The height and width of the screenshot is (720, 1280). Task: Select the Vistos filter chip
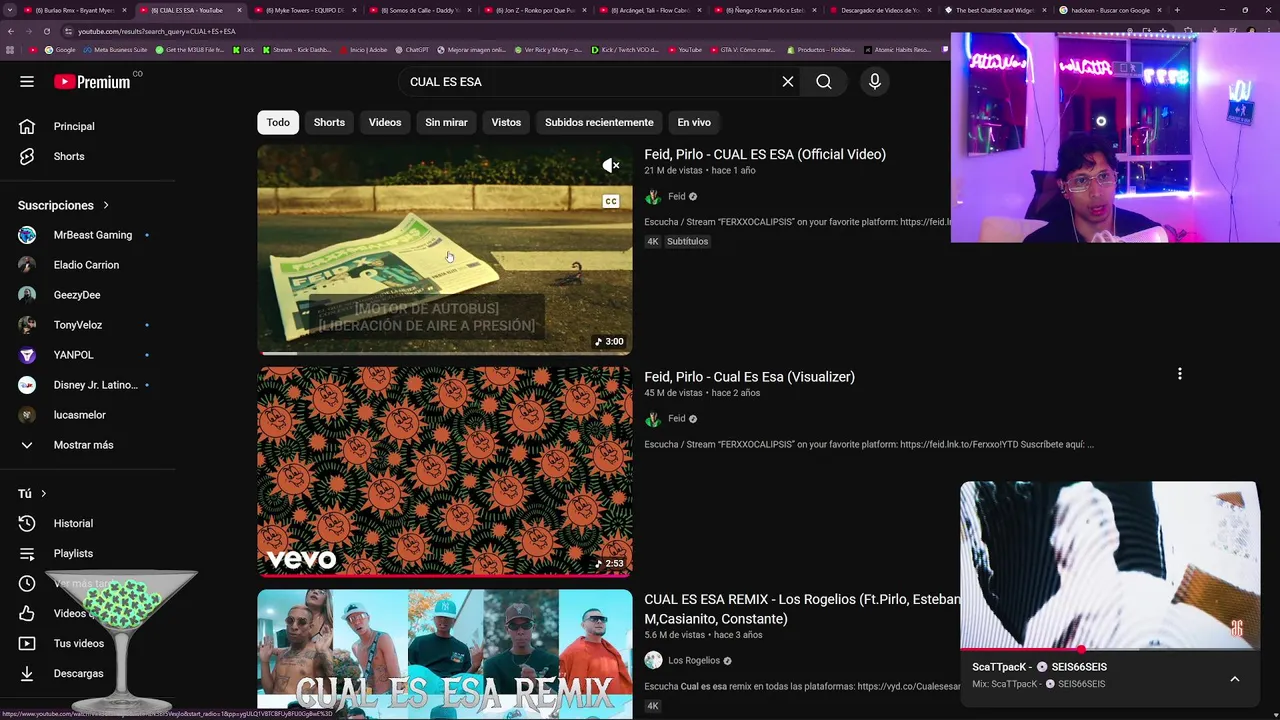506,123
